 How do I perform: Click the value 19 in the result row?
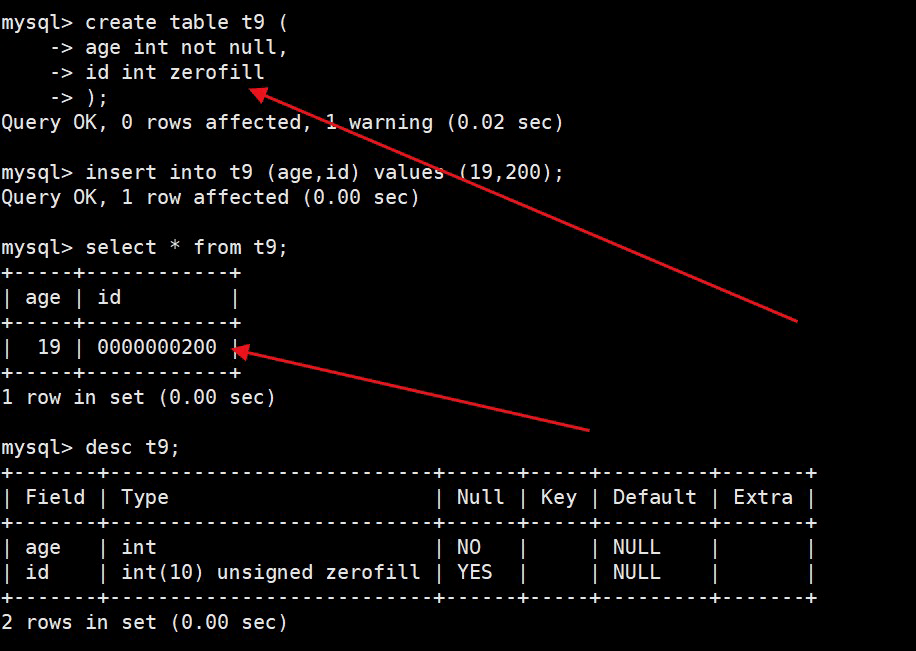[x=49, y=347]
